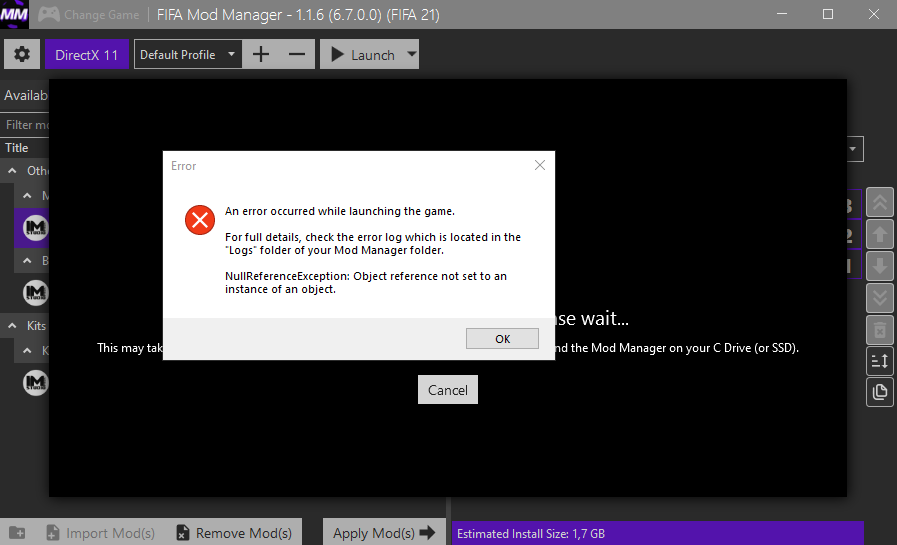The image size is (897, 545).
Task: Launch the game with the Launch button
Action: (x=363, y=54)
